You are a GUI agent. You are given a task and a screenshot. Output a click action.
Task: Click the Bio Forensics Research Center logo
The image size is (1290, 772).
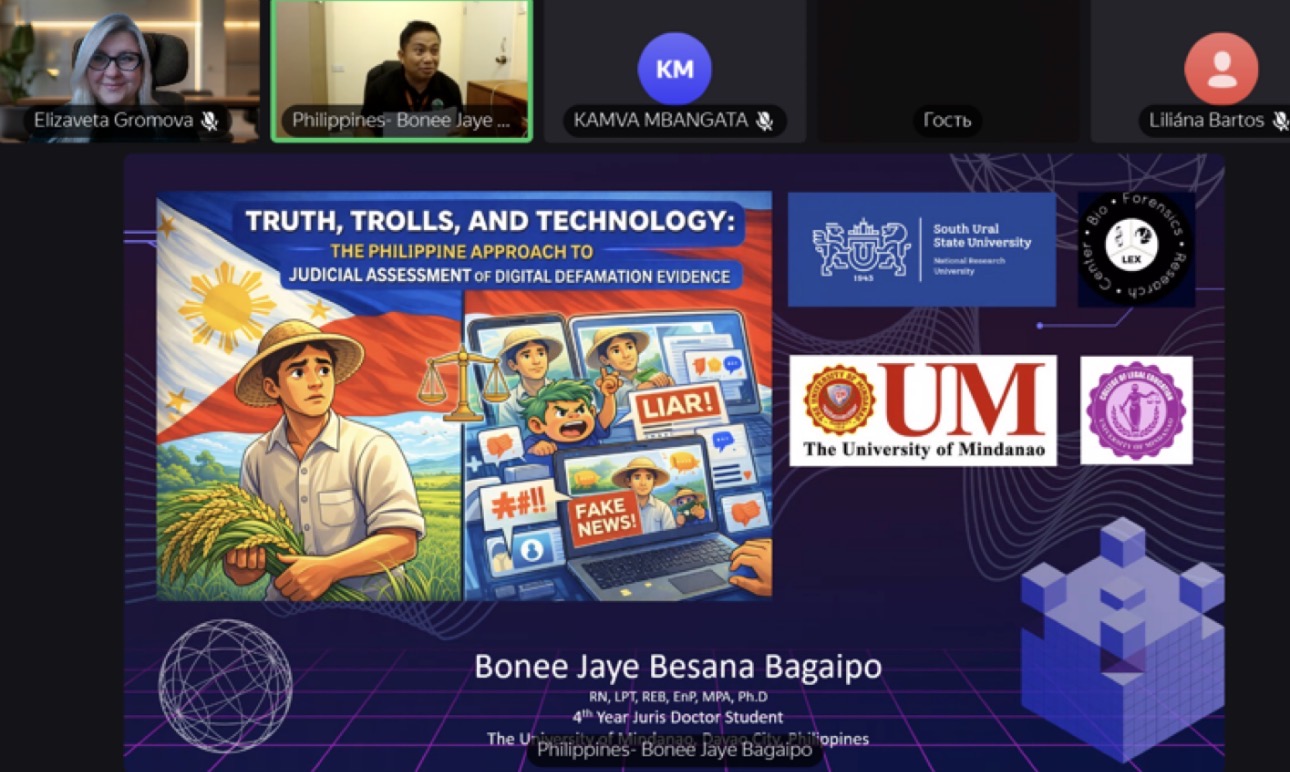click(x=1136, y=249)
